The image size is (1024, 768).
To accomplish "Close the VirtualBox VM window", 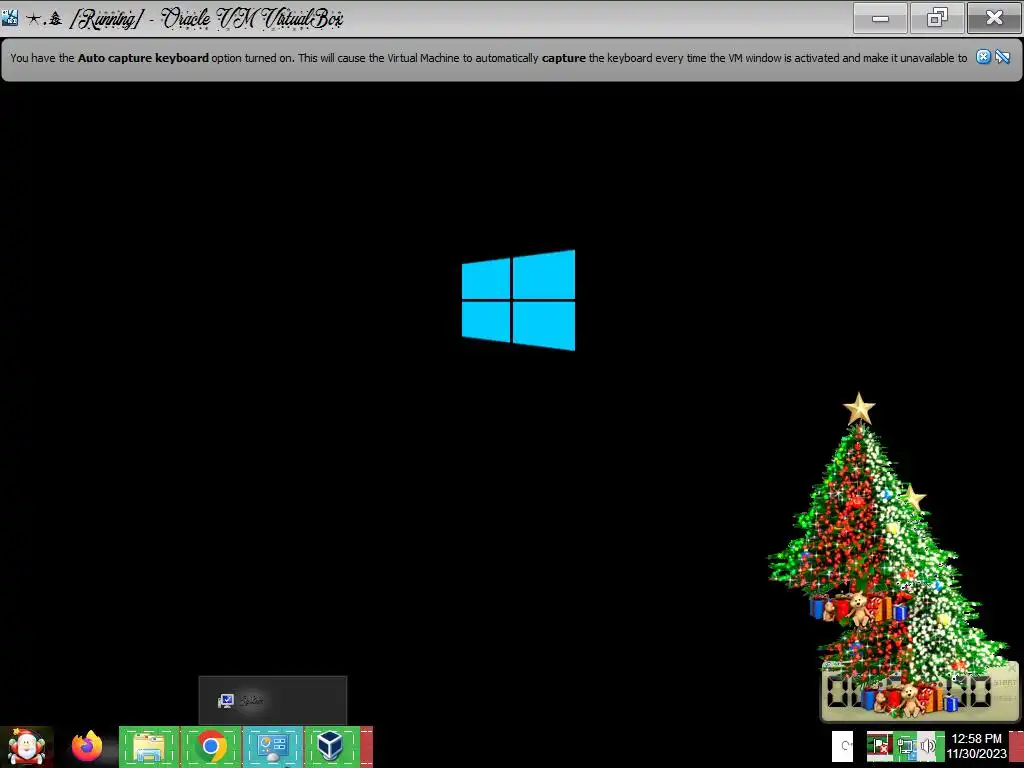I will click(x=994, y=18).
